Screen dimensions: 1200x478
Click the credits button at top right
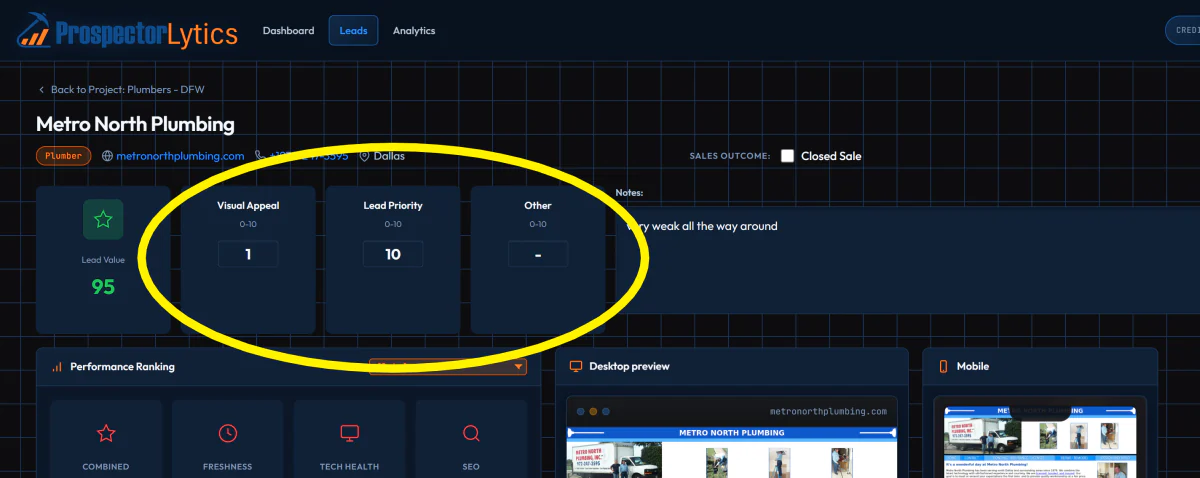[x=1183, y=31]
